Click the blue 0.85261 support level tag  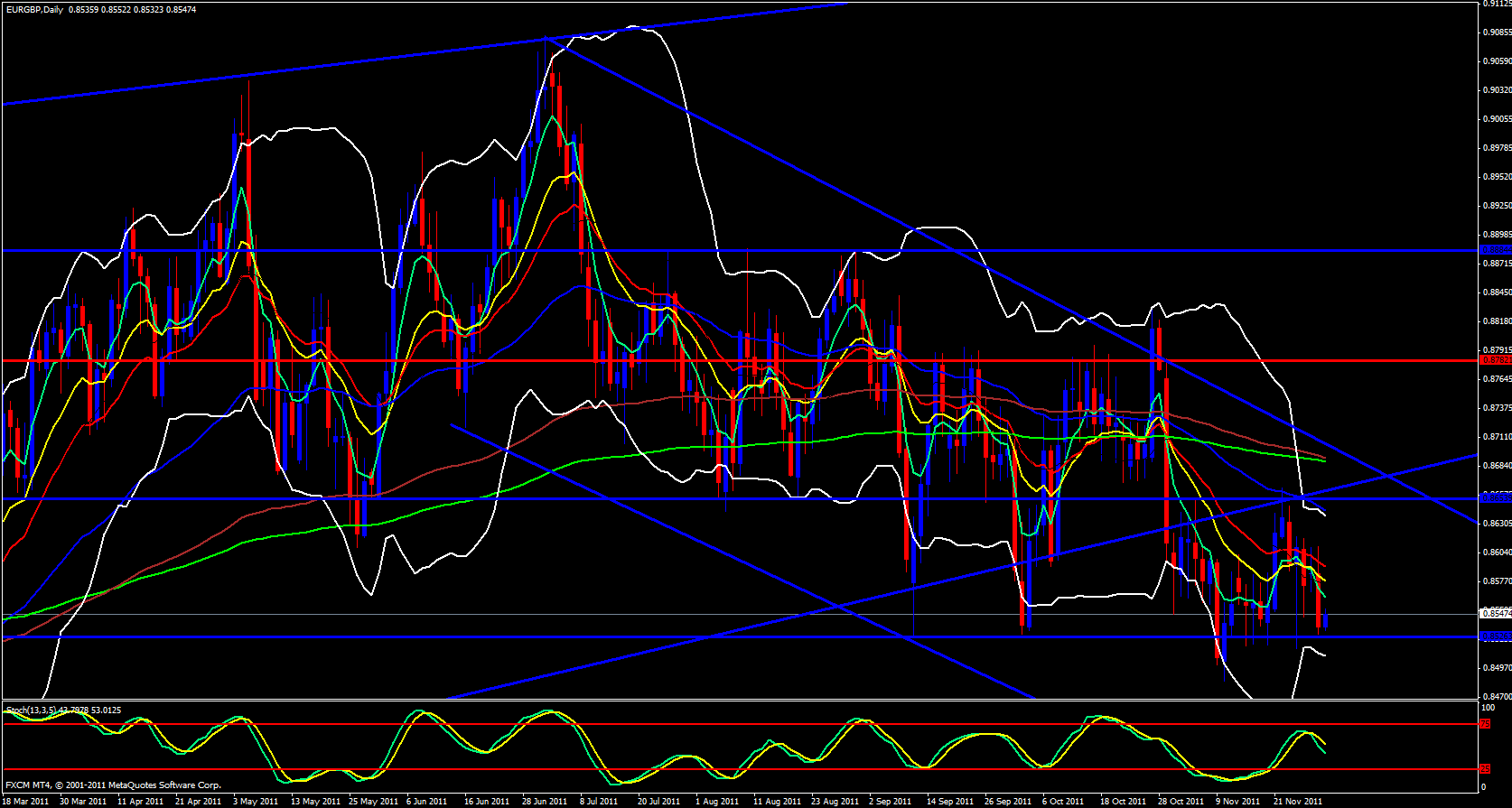[1495, 636]
